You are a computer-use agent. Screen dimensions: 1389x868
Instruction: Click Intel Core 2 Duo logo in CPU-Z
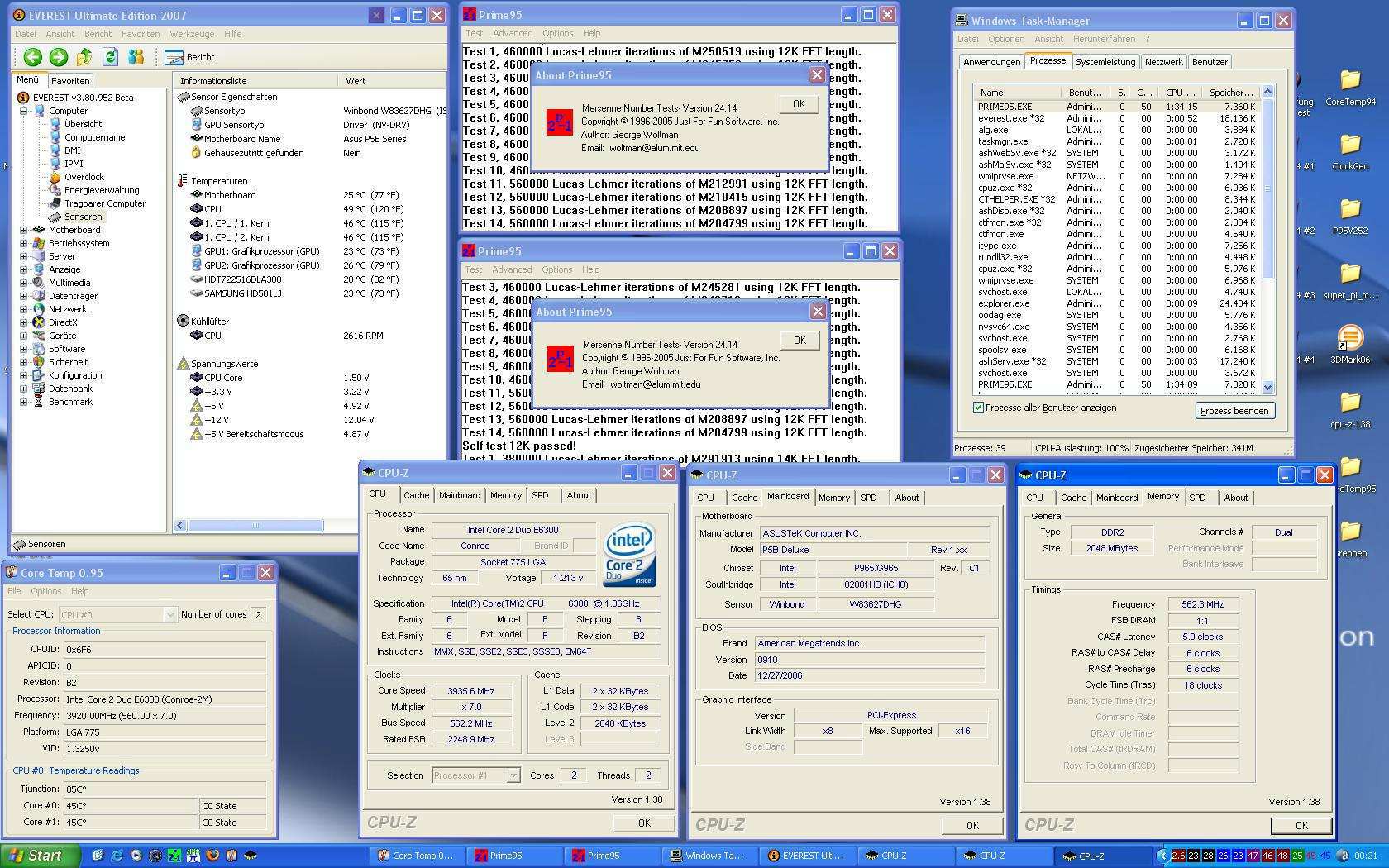[x=630, y=555]
